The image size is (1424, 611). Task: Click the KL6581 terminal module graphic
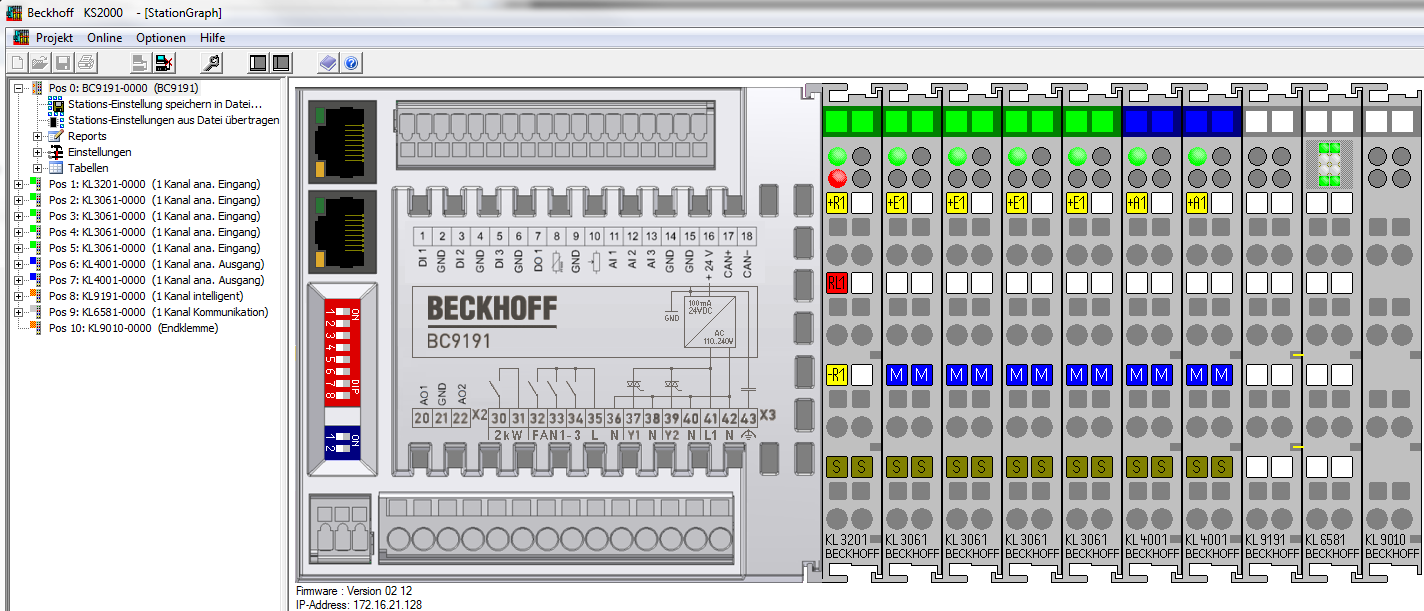1331,331
